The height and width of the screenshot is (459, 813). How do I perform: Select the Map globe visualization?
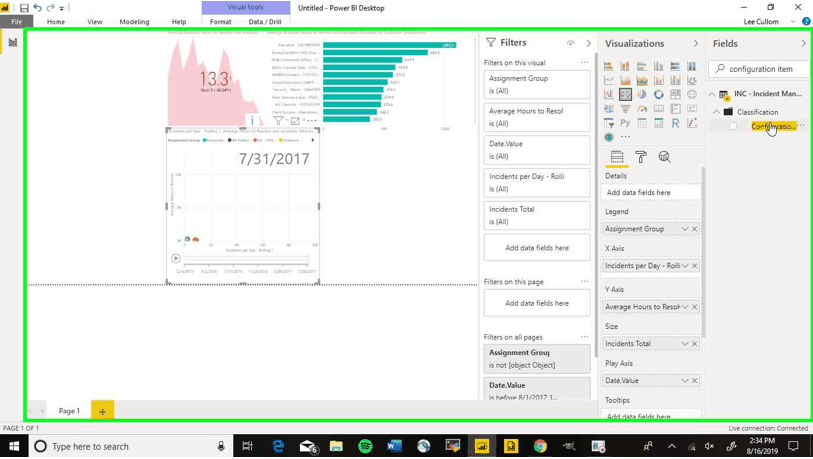[692, 94]
